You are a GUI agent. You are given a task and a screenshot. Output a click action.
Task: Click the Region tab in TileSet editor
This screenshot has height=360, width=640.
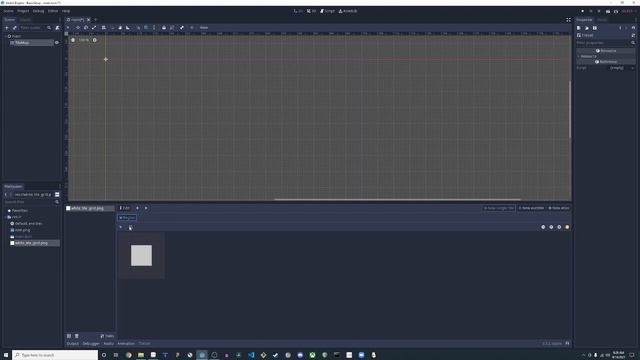click(x=127, y=218)
